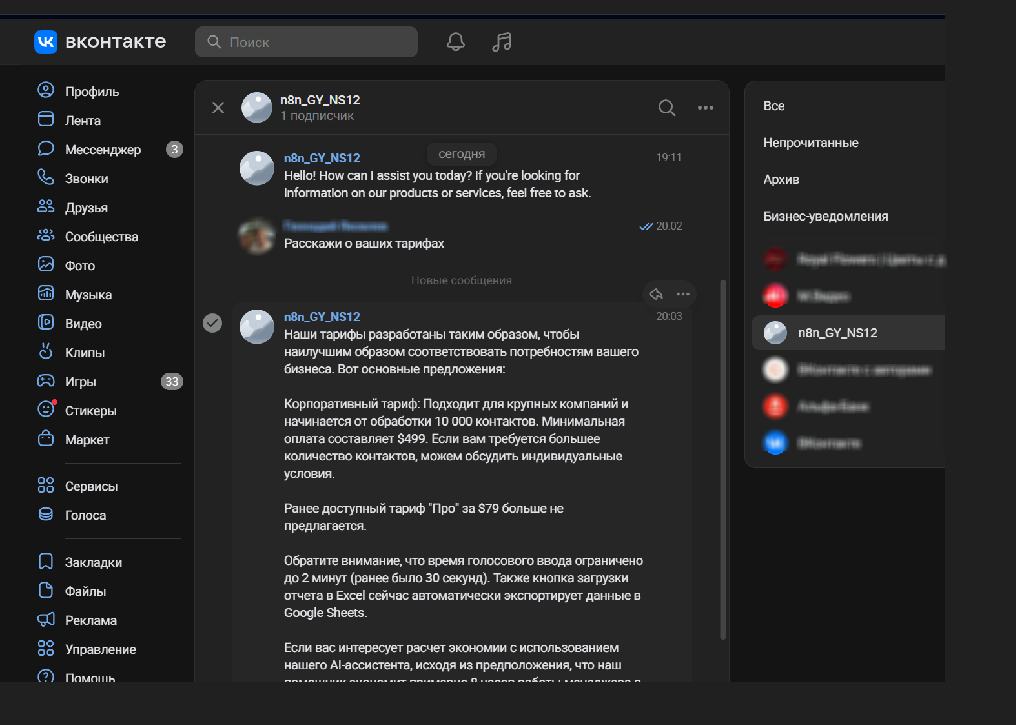Open notifications via the bell icon
The image size is (1016, 725).
(455, 41)
